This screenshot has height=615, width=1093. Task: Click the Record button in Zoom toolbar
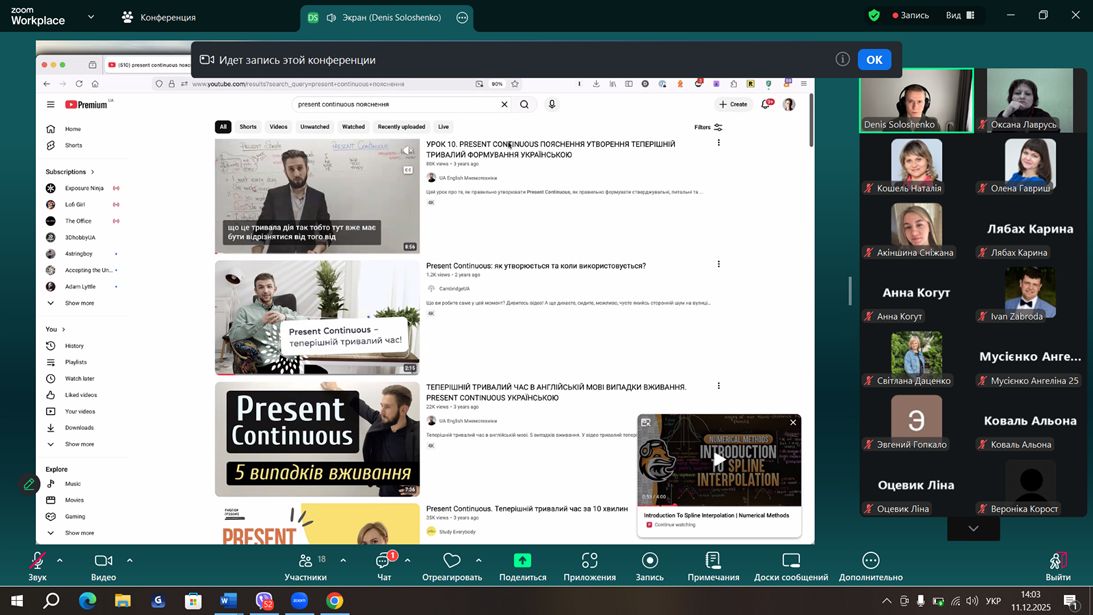pyautogui.click(x=650, y=561)
